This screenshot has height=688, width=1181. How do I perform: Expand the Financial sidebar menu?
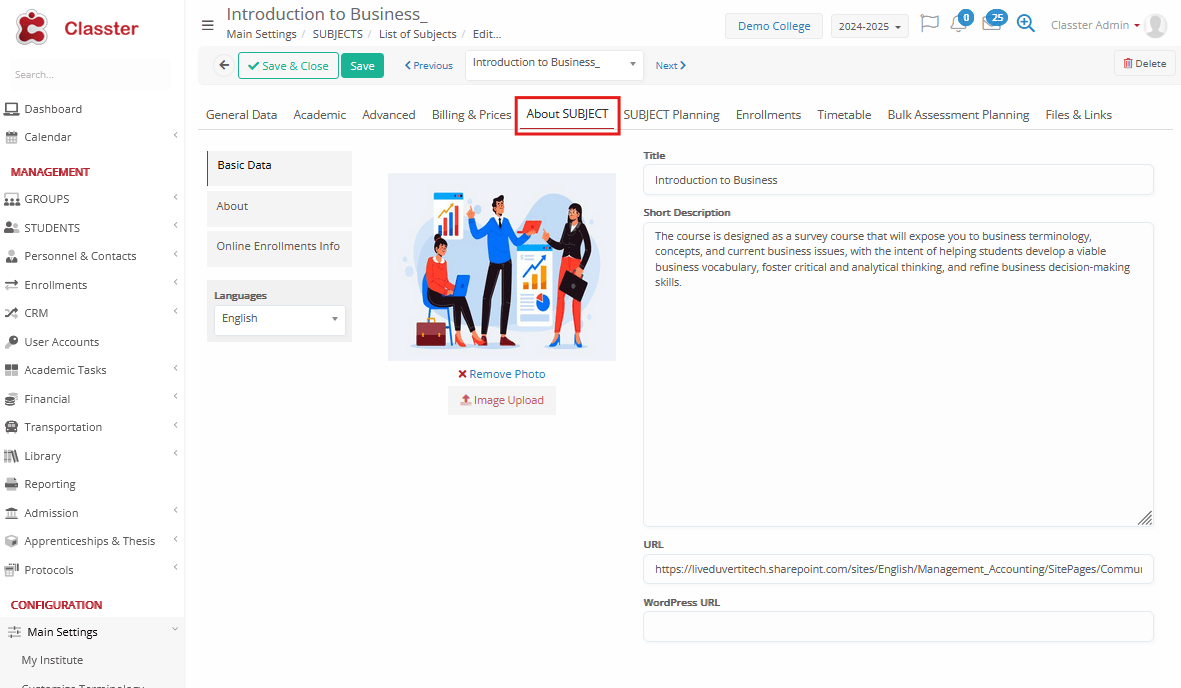click(92, 399)
